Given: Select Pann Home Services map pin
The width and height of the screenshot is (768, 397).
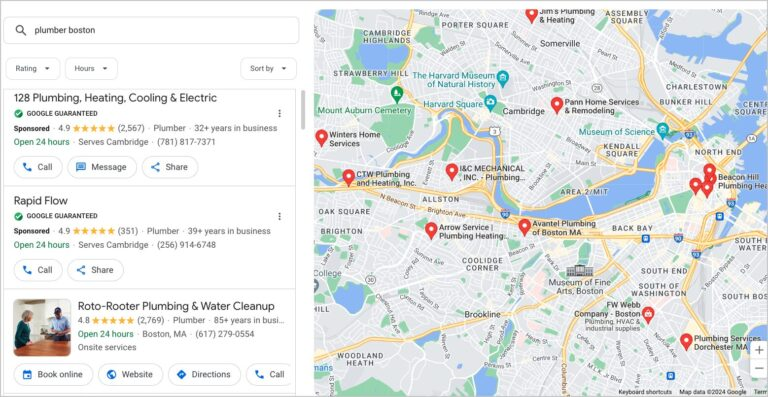Looking at the screenshot, I should 556,105.
